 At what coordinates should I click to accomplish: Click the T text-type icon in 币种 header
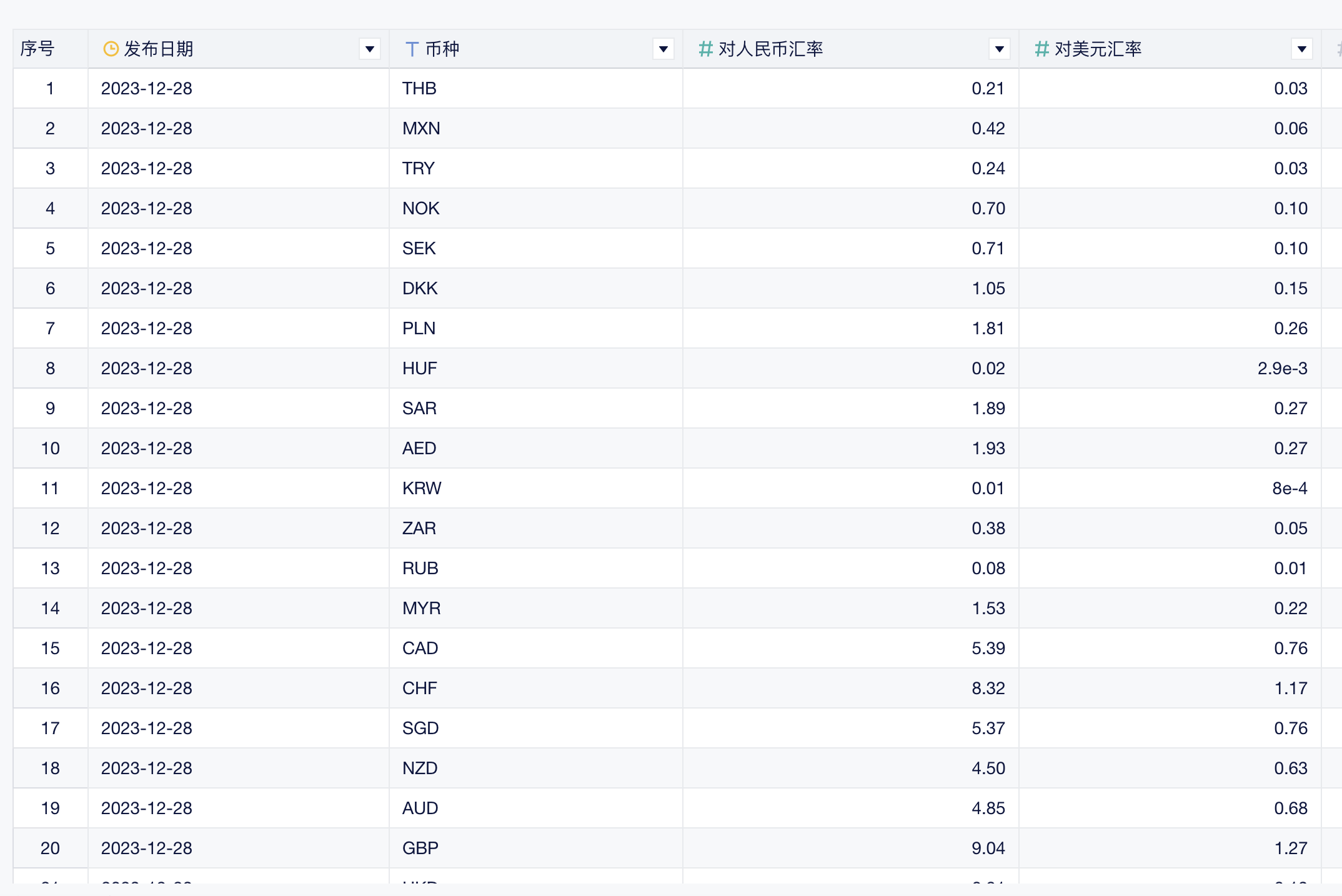[411, 48]
